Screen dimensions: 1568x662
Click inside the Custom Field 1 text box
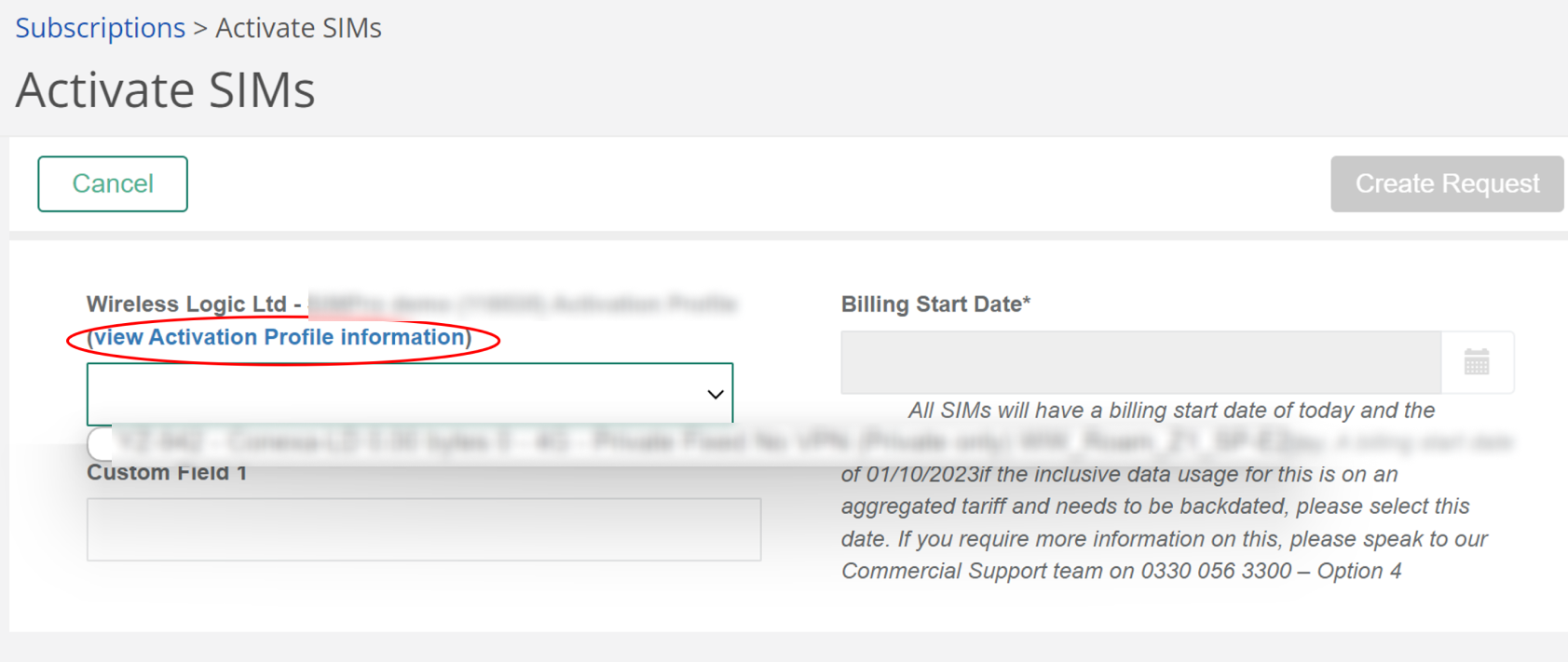point(424,529)
